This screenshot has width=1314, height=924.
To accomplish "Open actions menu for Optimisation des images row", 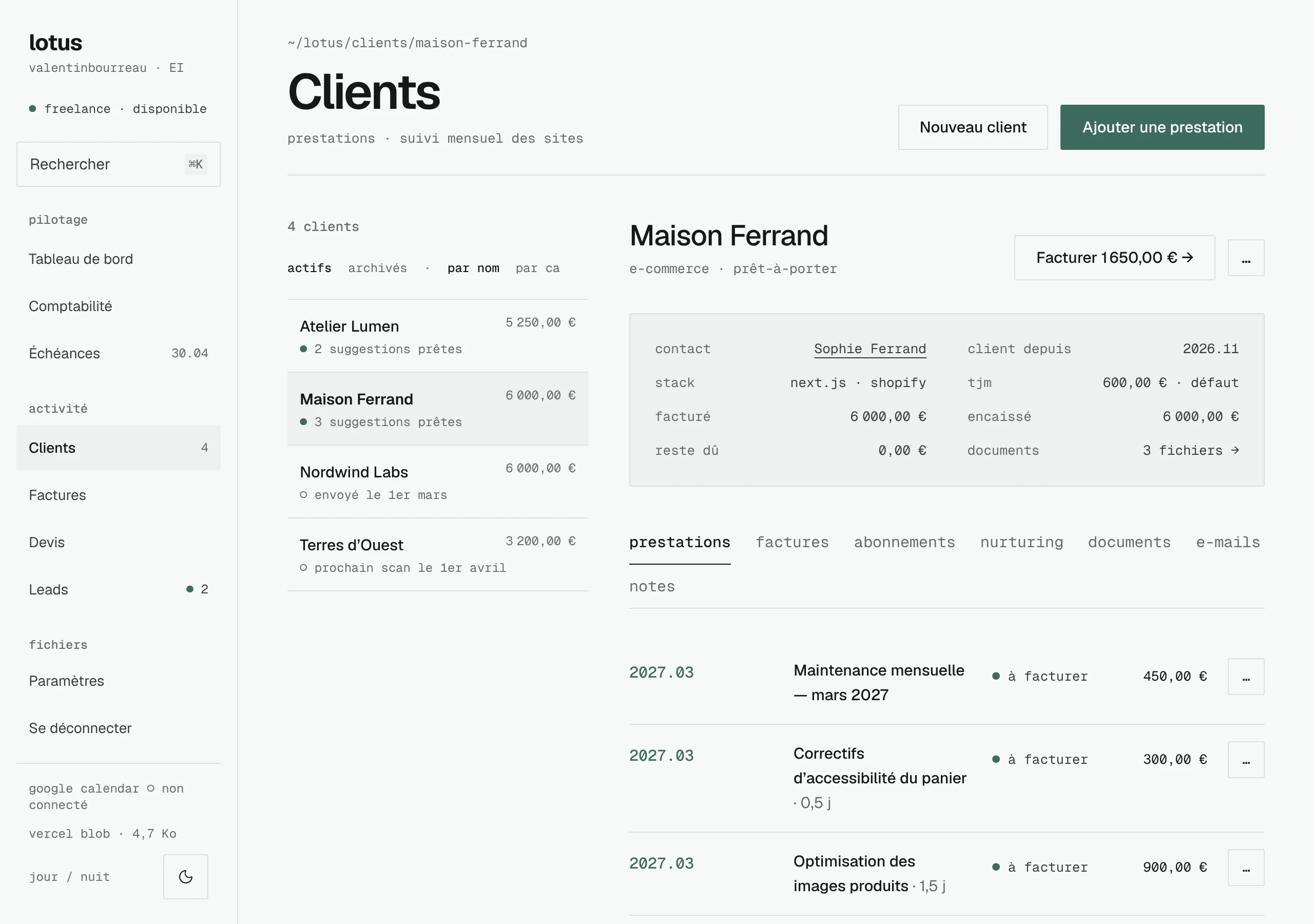I will click(1246, 868).
